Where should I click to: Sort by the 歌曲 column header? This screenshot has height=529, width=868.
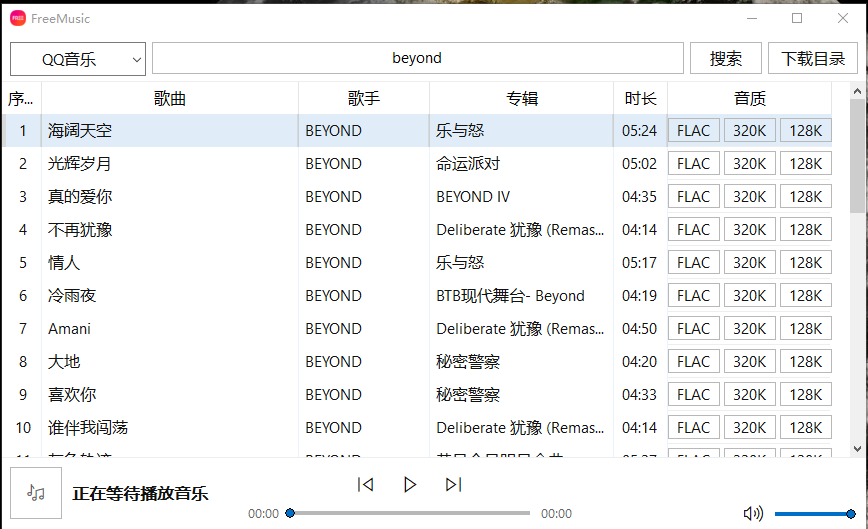[170, 98]
